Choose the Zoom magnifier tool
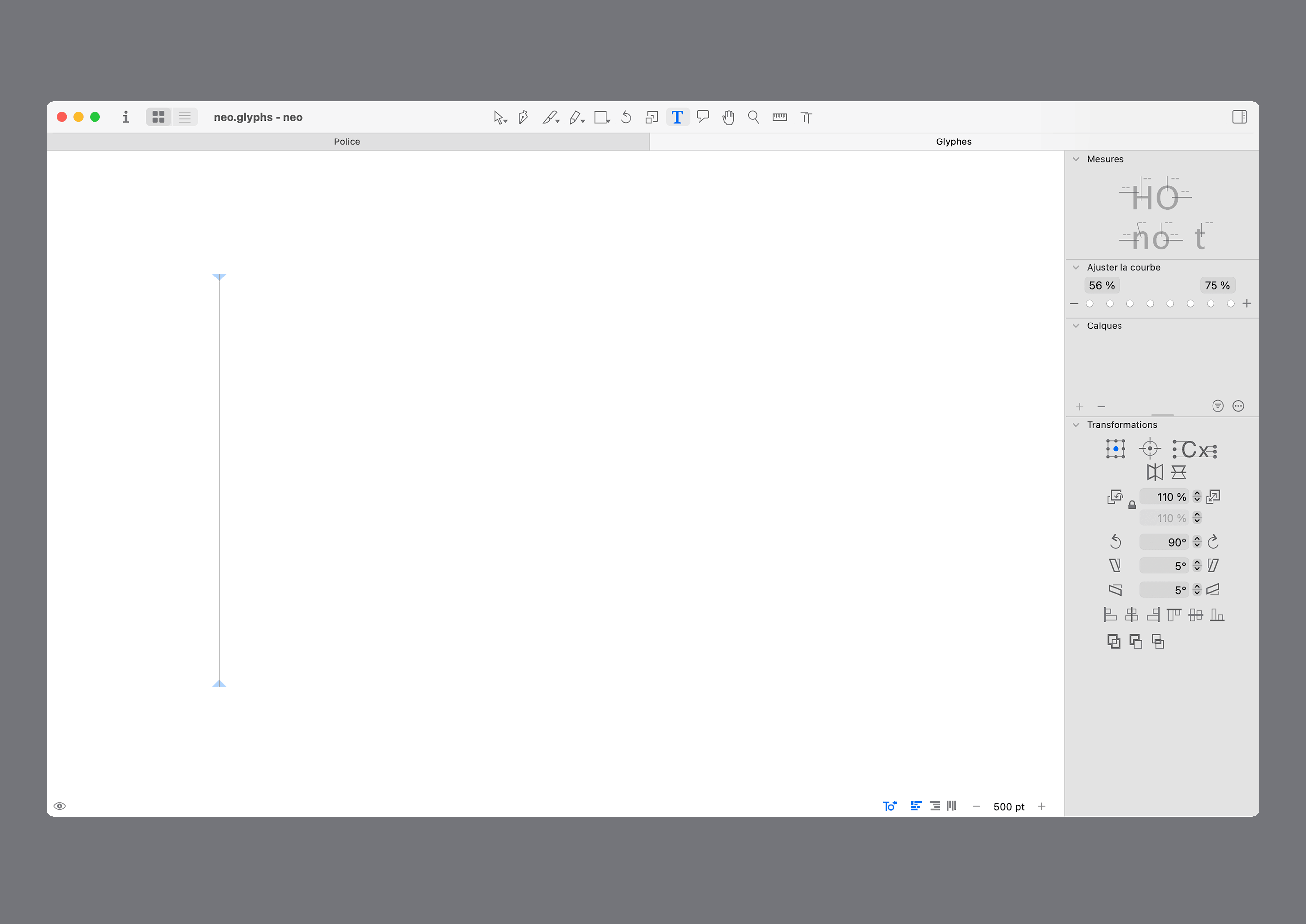The width and height of the screenshot is (1306, 924). pos(753,117)
